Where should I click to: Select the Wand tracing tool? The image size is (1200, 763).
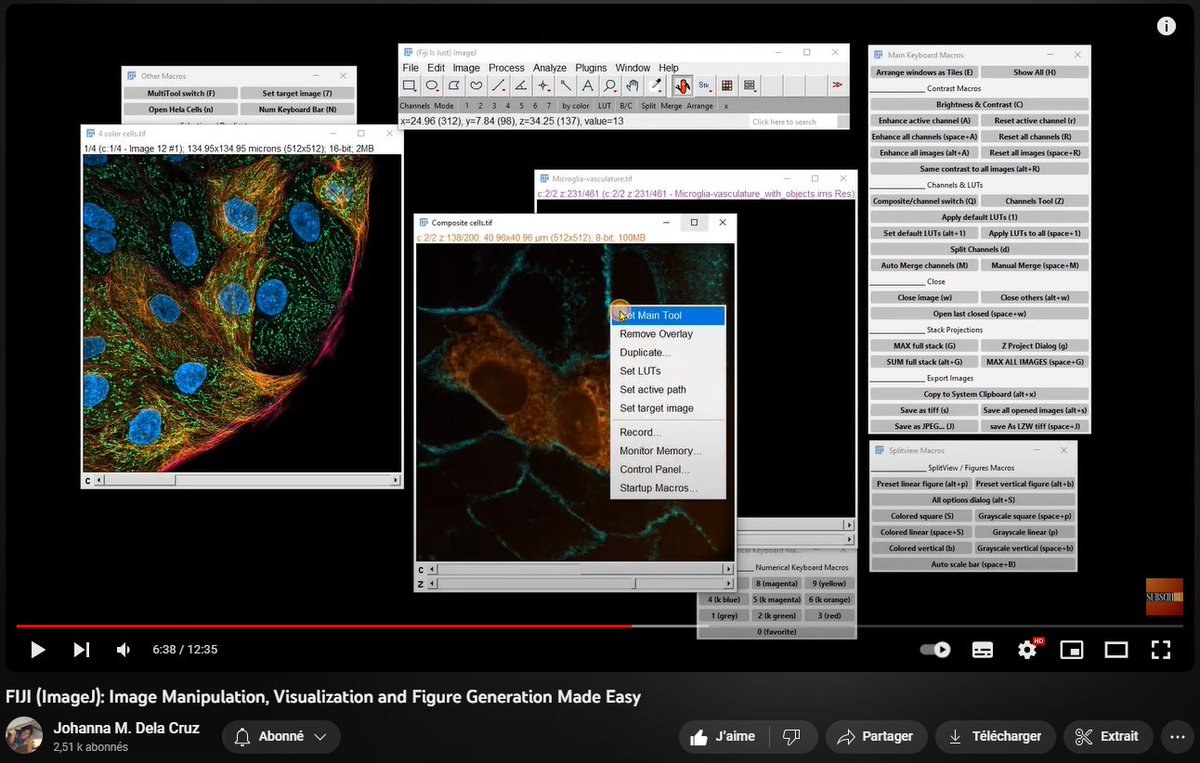pyautogui.click(x=565, y=86)
